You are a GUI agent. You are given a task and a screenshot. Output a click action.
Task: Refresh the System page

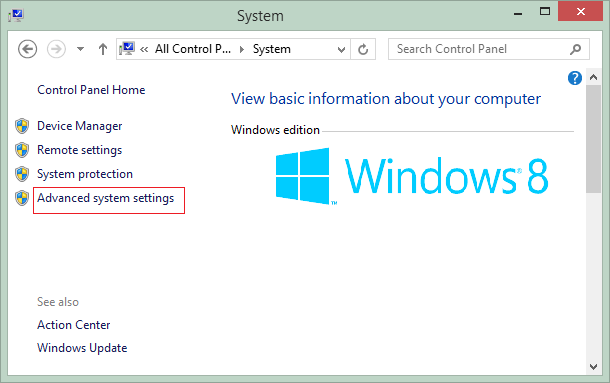click(x=363, y=49)
